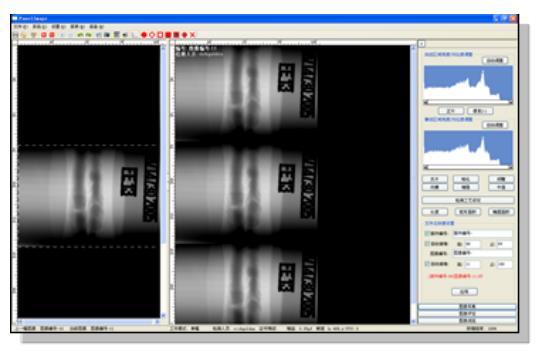Choose the hollow red square toolbar tool
Screen dimensions: 544x361
pyautogui.click(x=160, y=35)
